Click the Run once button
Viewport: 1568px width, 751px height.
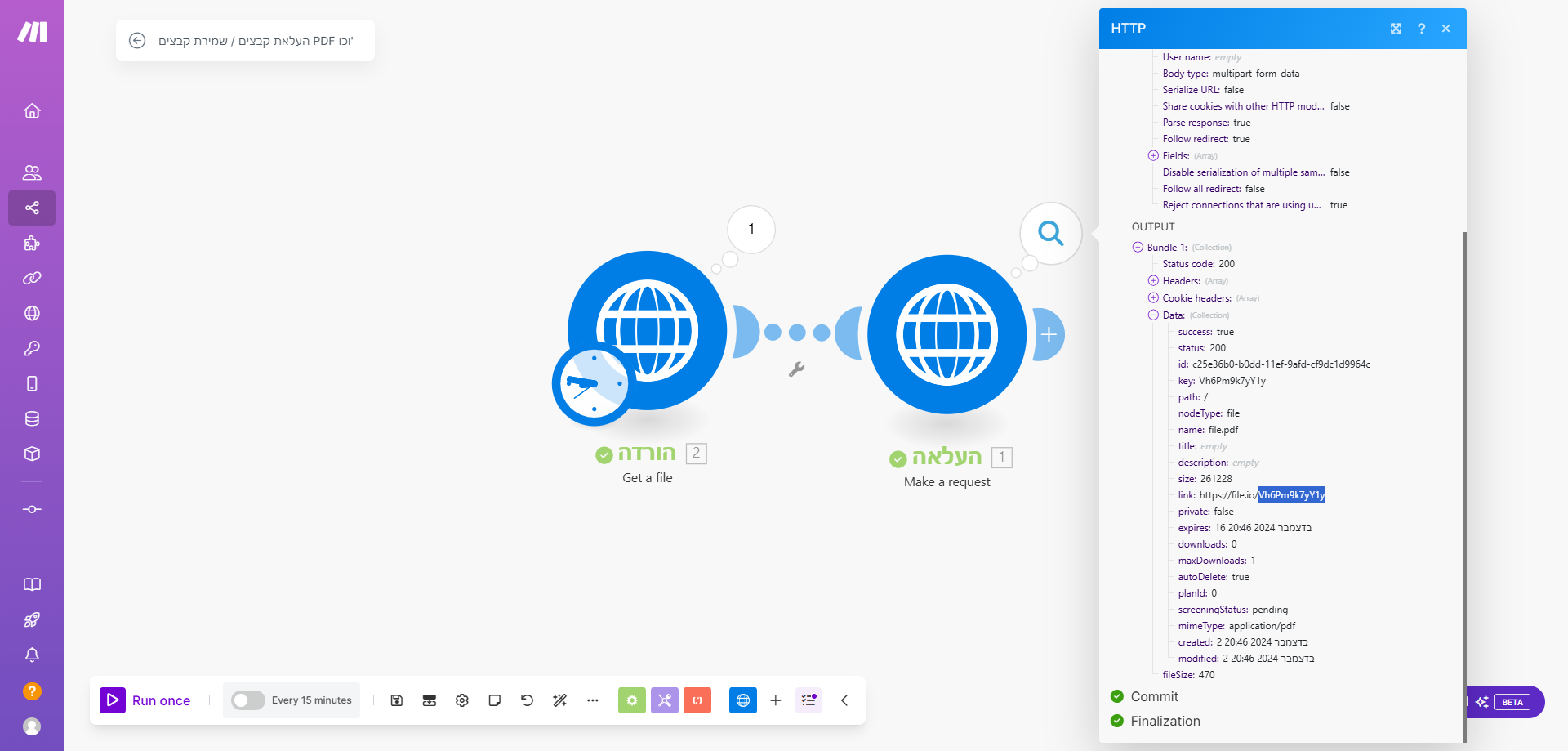(x=146, y=700)
